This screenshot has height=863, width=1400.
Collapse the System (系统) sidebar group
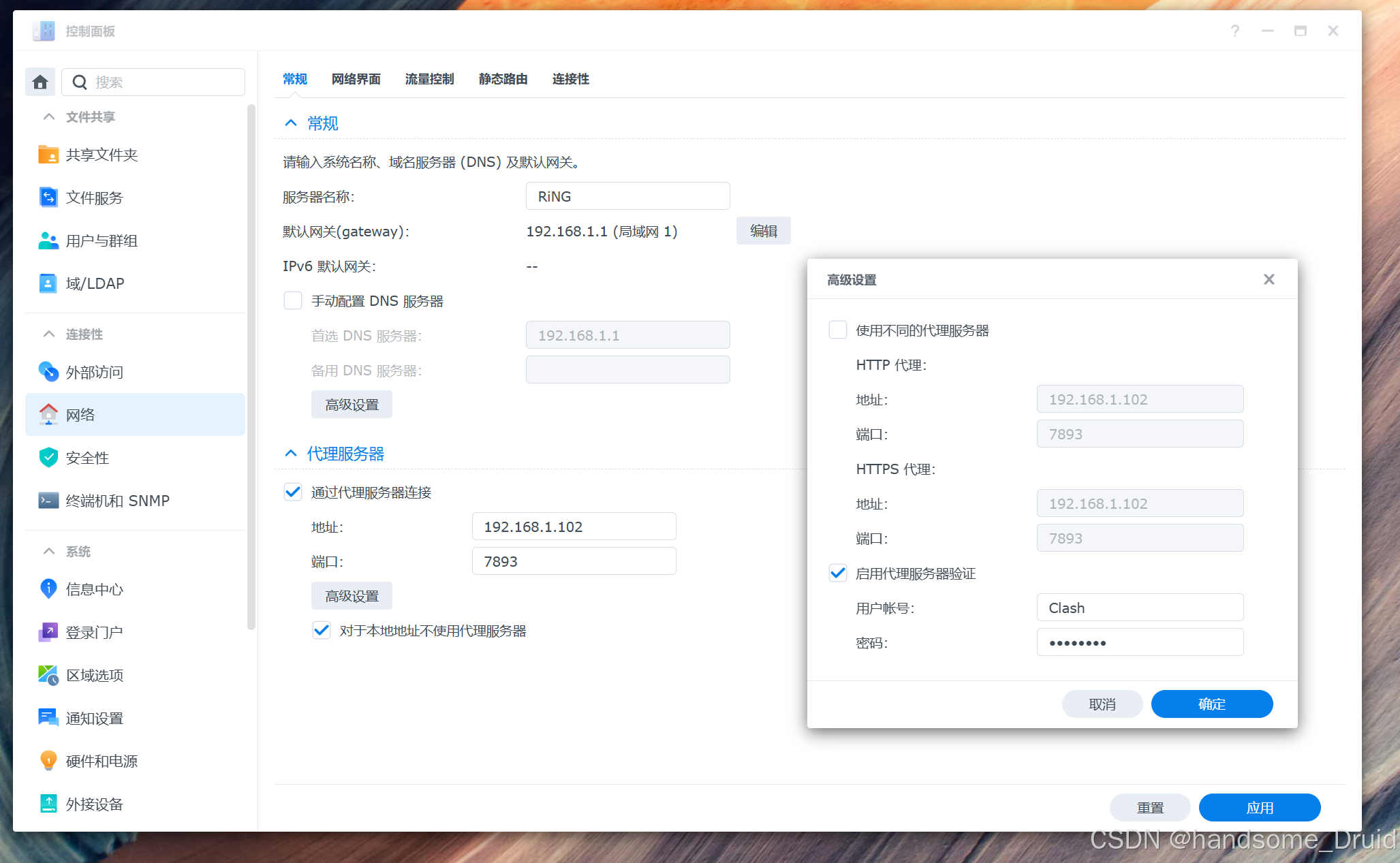[x=49, y=551]
